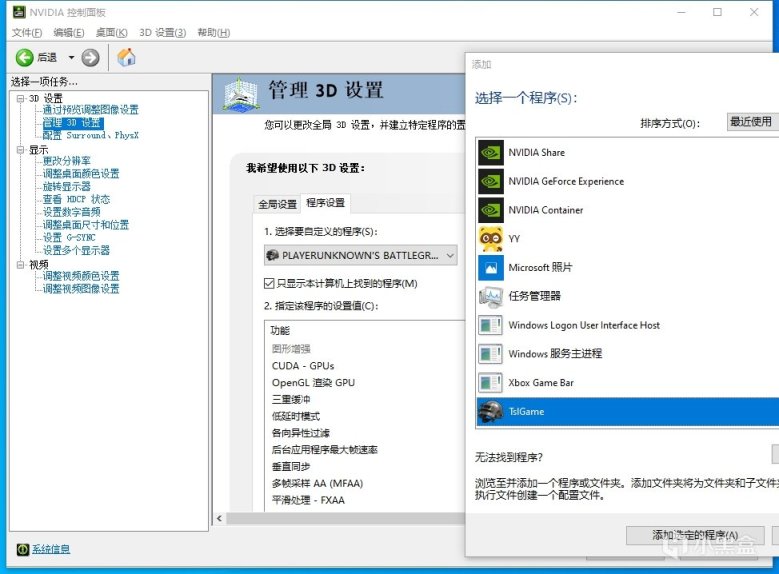The height and width of the screenshot is (574, 779).
Task: Click the 任务管理器 icon
Action: tap(490, 297)
